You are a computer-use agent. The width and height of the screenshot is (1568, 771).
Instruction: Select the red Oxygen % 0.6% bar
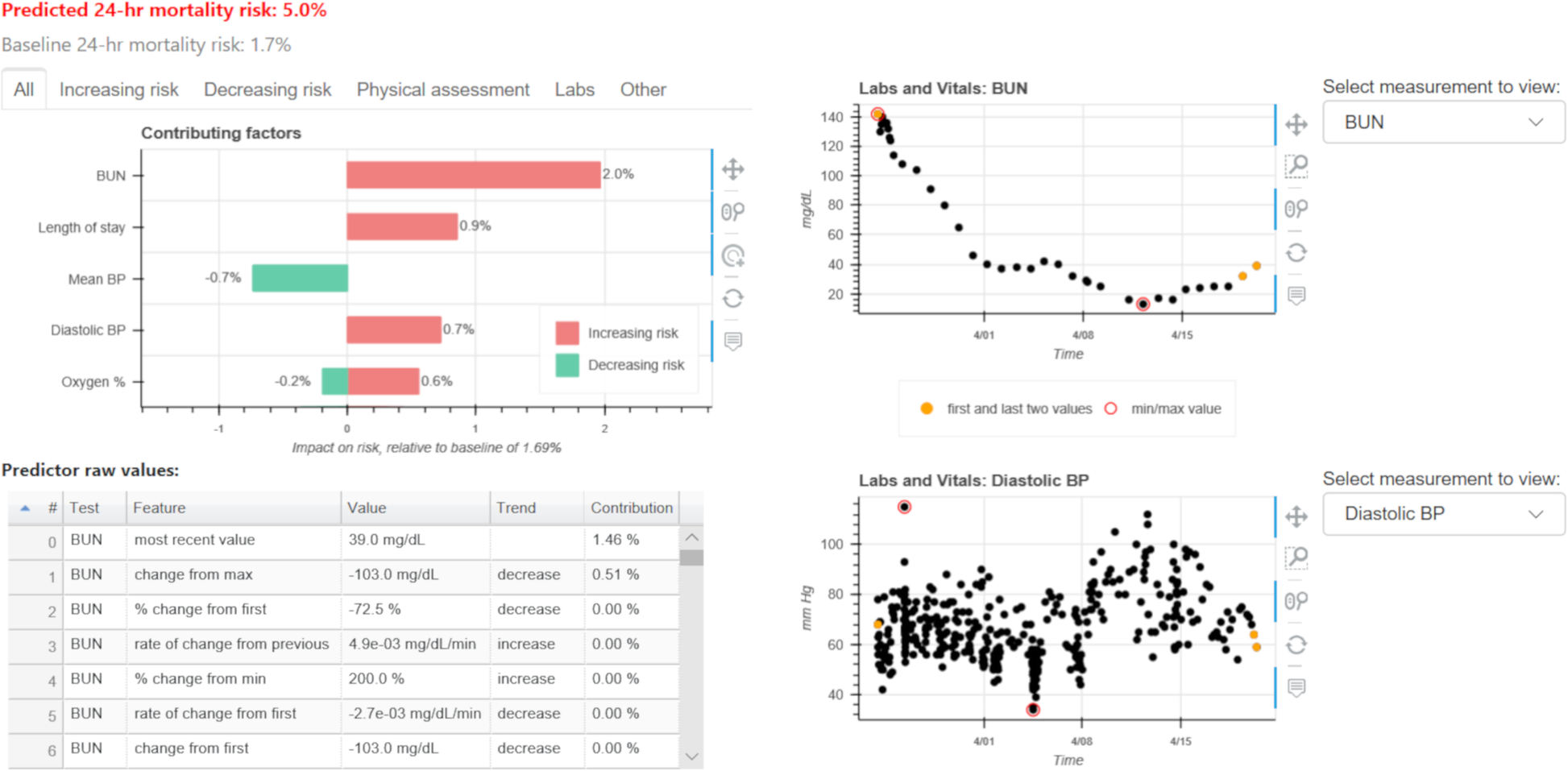point(384,381)
